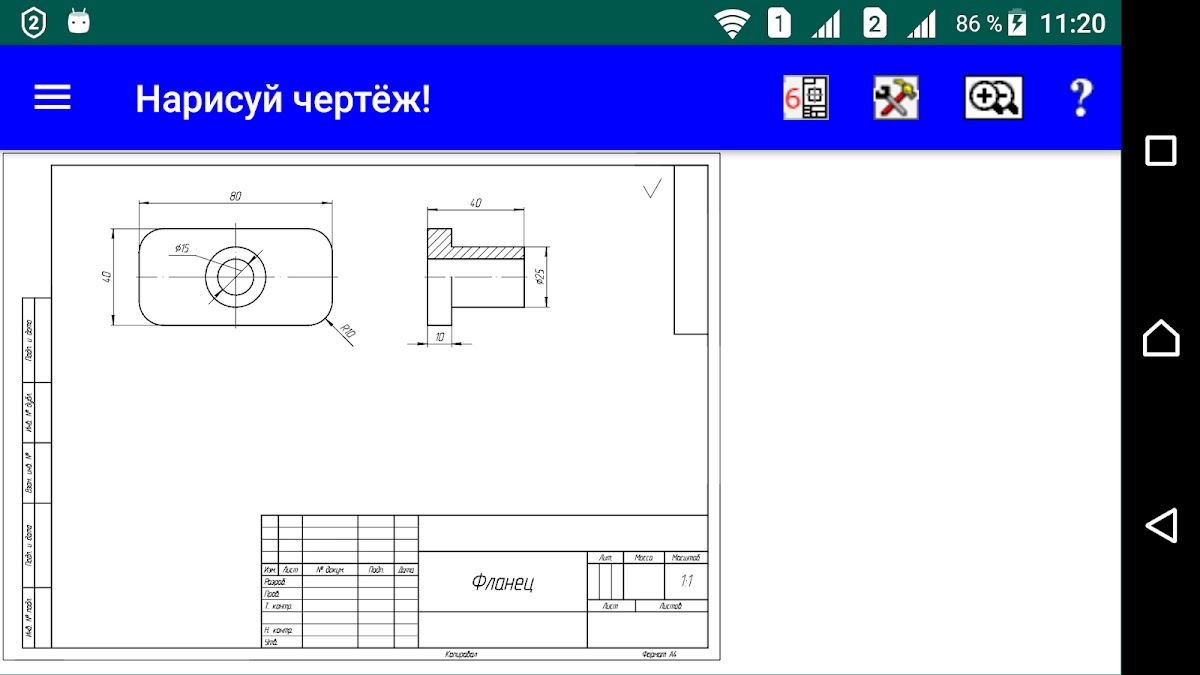Click the surface roughness check mark symbol
This screenshot has height=675, width=1200.
652,188
